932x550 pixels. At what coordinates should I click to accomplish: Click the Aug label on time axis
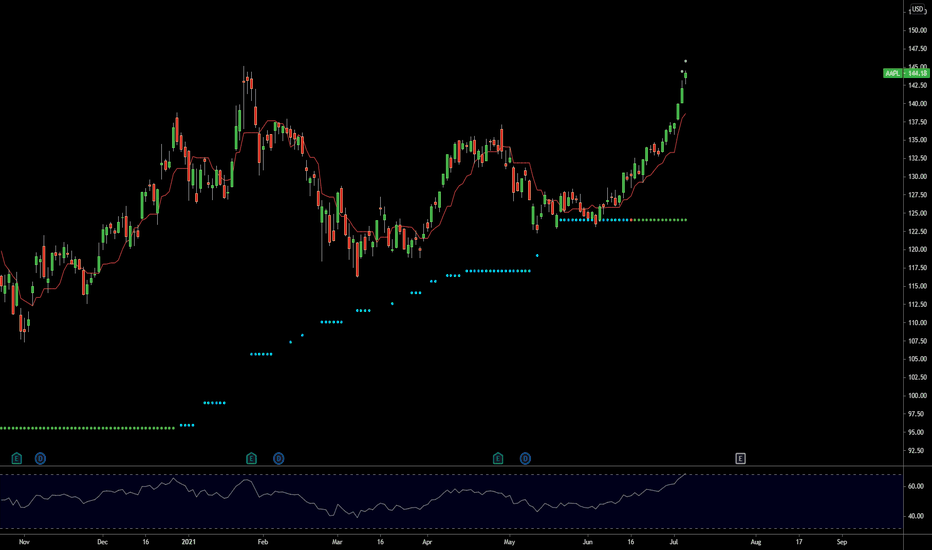pos(755,542)
